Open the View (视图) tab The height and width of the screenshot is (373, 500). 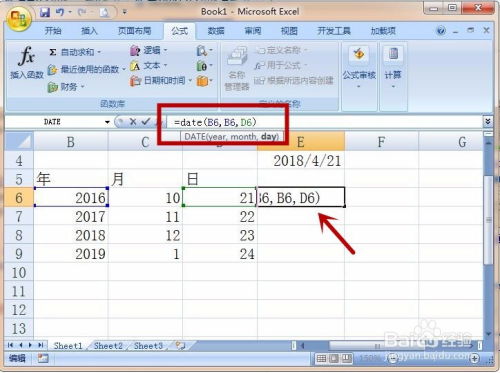pos(289,31)
